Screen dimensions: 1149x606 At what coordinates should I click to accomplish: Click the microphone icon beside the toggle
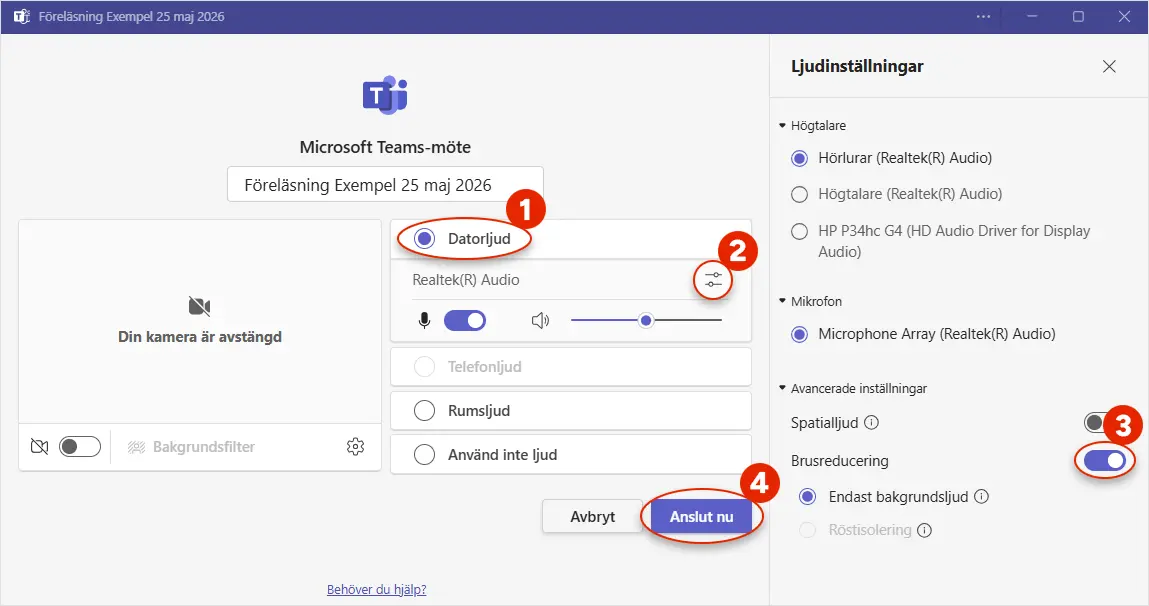click(x=424, y=321)
